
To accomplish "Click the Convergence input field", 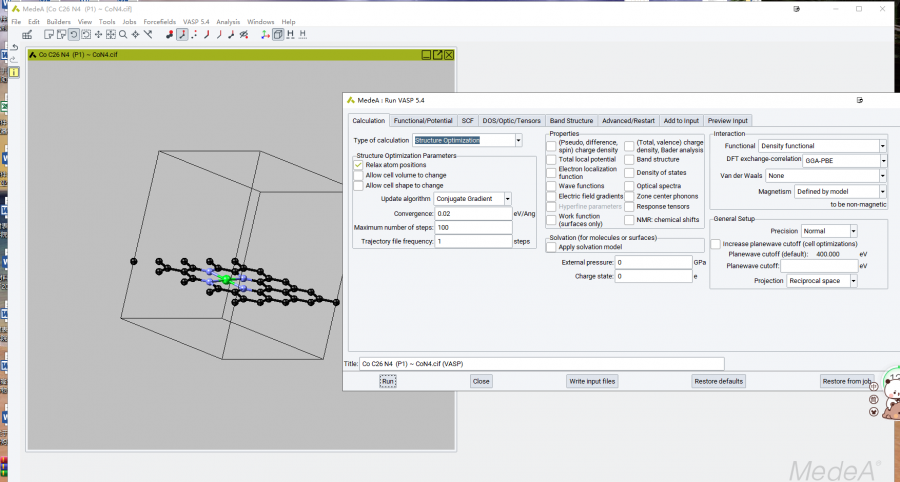I will [x=472, y=213].
